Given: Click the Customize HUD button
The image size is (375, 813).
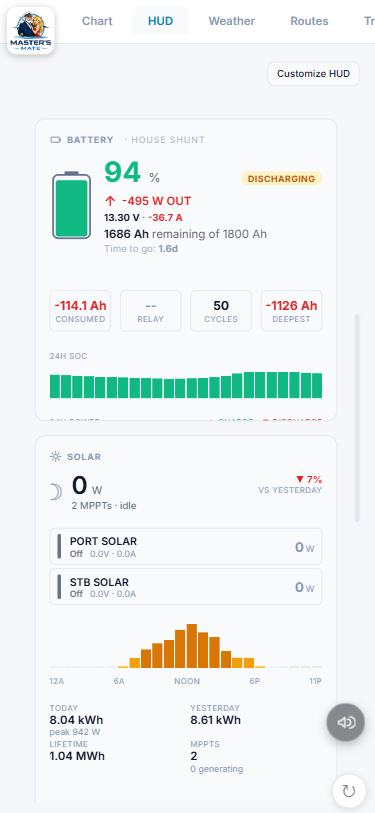Looking at the screenshot, I should [313, 74].
